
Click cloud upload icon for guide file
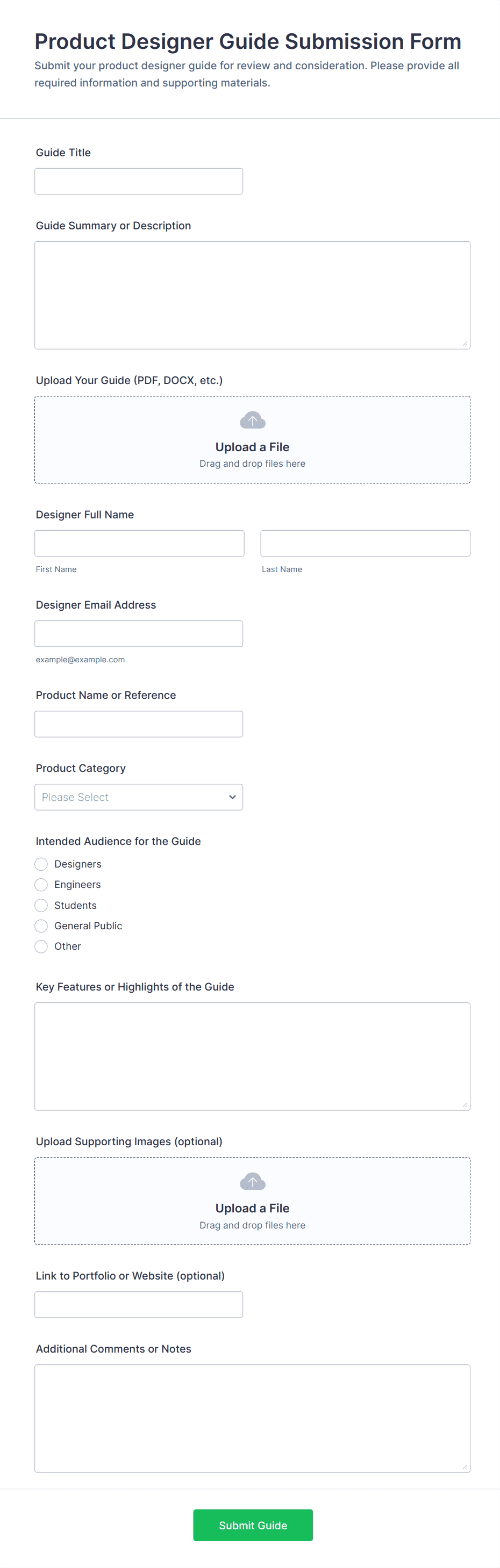252,420
